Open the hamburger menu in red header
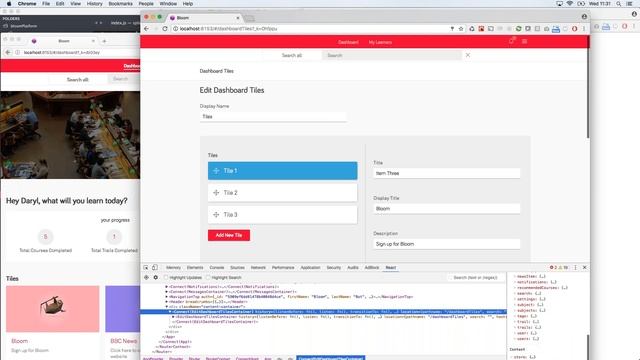This screenshot has height=360, width=640. [x=524, y=41]
